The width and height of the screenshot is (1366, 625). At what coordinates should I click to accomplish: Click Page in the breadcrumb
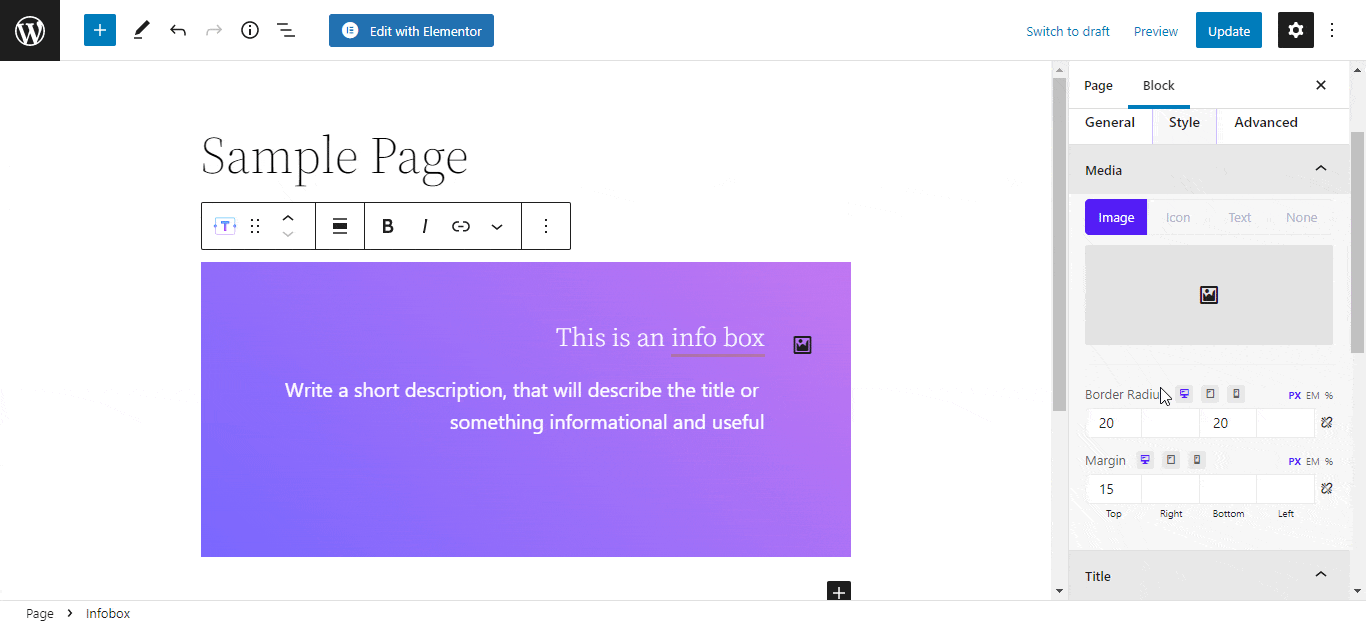(40, 613)
